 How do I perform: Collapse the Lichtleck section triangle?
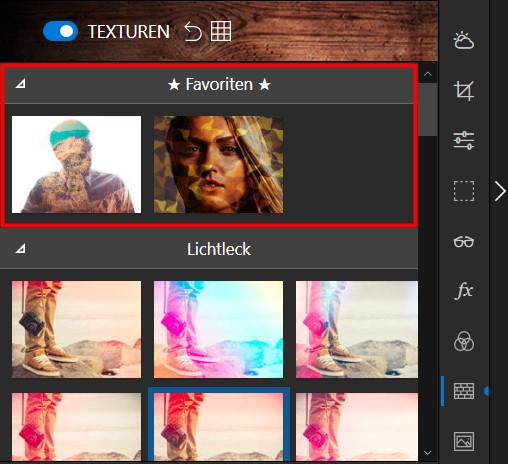point(20,249)
